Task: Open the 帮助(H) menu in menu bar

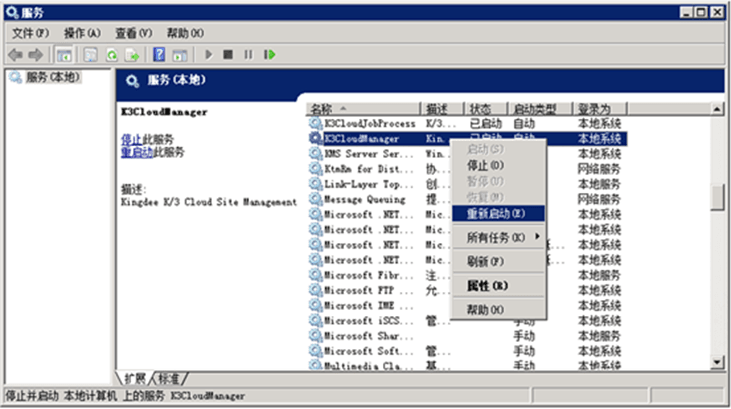Action: click(185, 33)
